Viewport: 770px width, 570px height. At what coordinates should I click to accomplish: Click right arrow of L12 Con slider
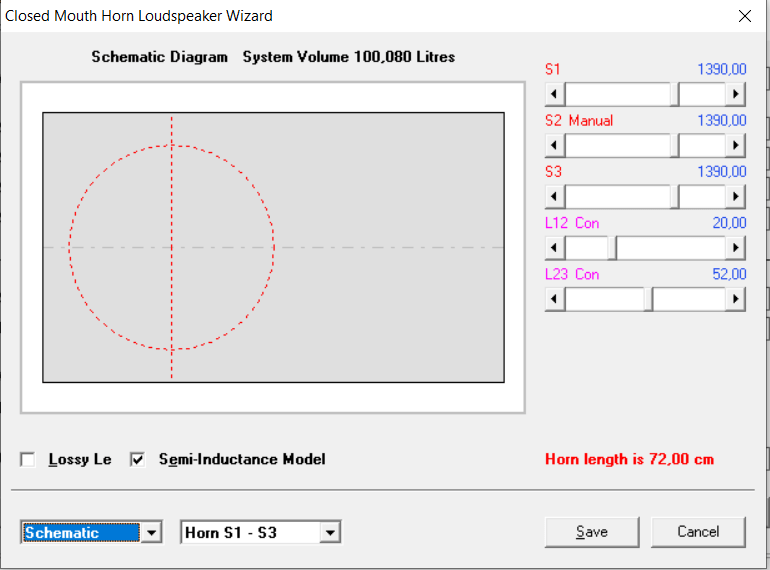click(735, 248)
